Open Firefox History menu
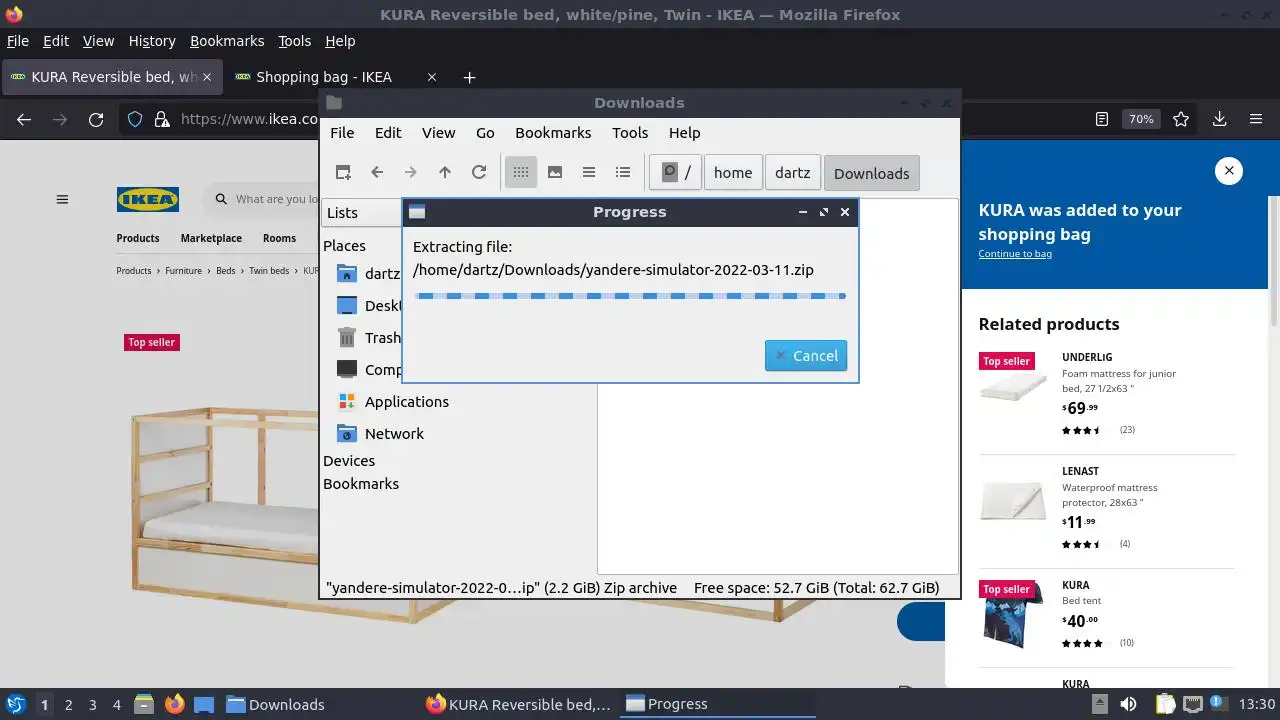Screen dimensions: 1280x720 (152, 41)
